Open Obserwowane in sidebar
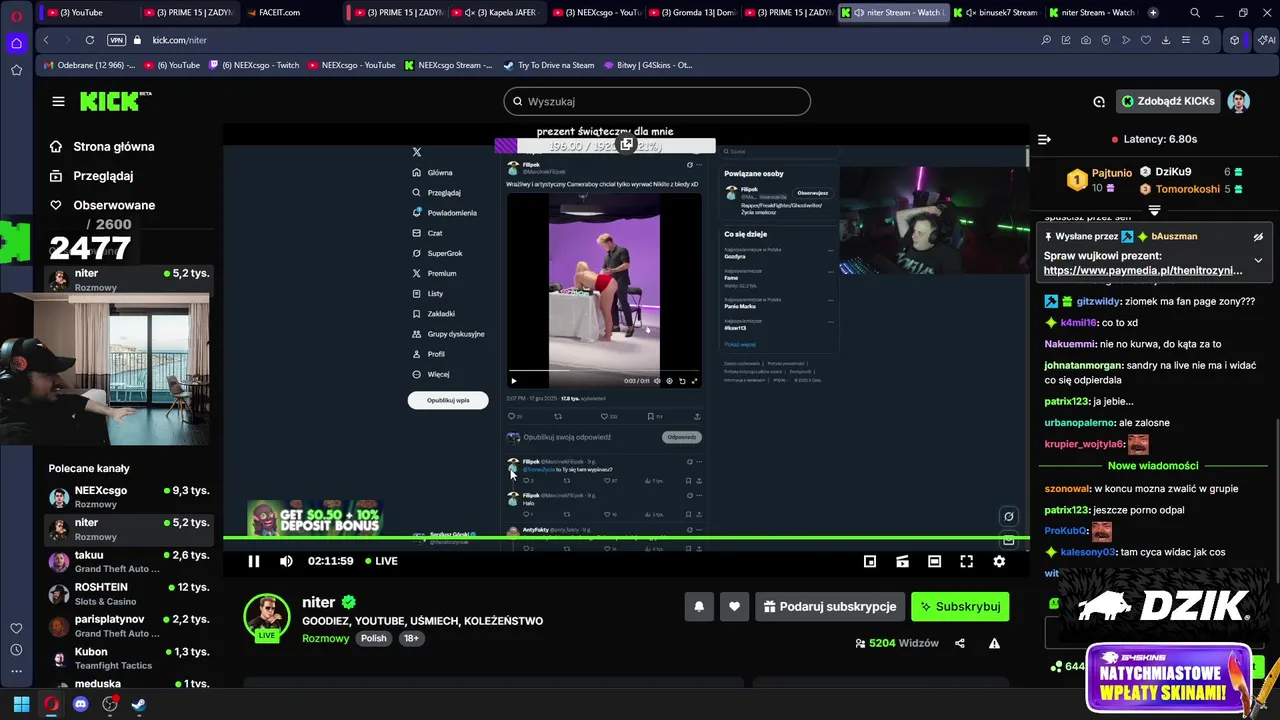Screen dimensions: 1280x720 (x=113, y=205)
